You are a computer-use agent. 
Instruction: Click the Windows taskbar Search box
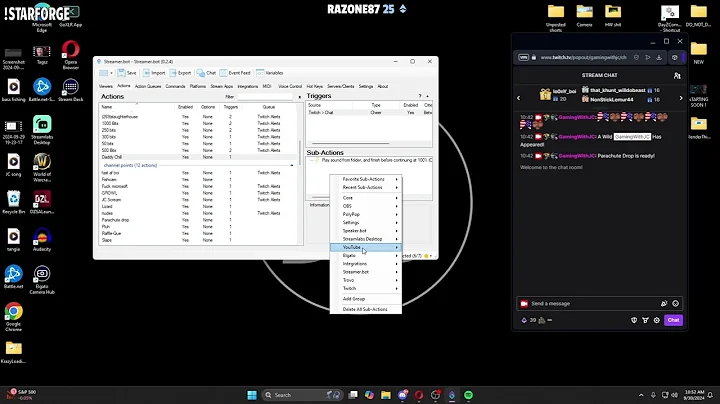tap(303, 395)
